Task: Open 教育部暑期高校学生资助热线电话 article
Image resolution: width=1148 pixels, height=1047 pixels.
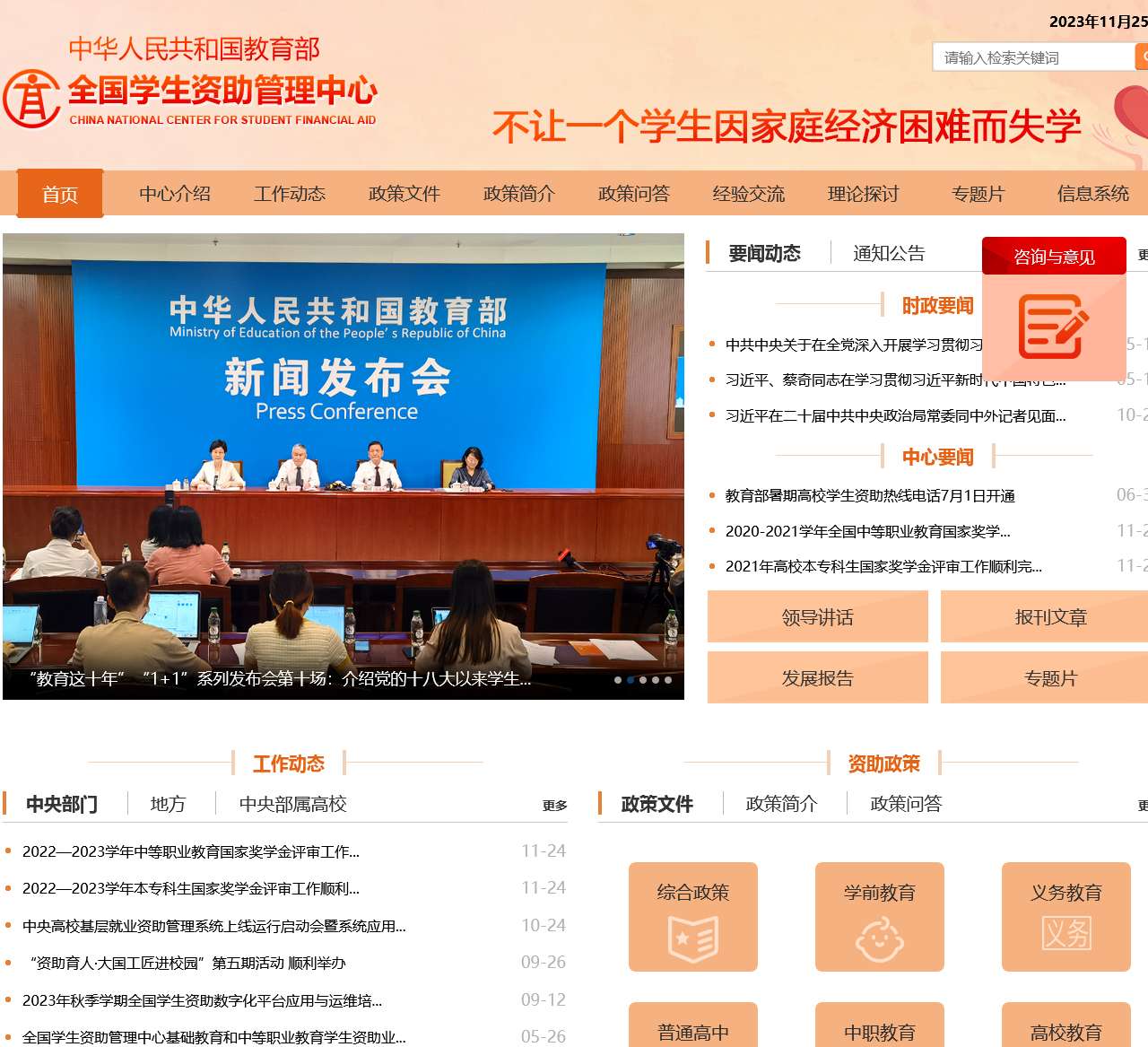Action: tap(870, 495)
